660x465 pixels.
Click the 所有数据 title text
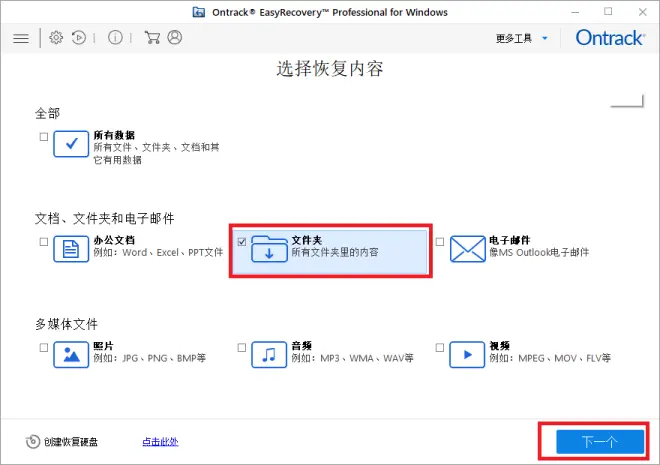114,135
